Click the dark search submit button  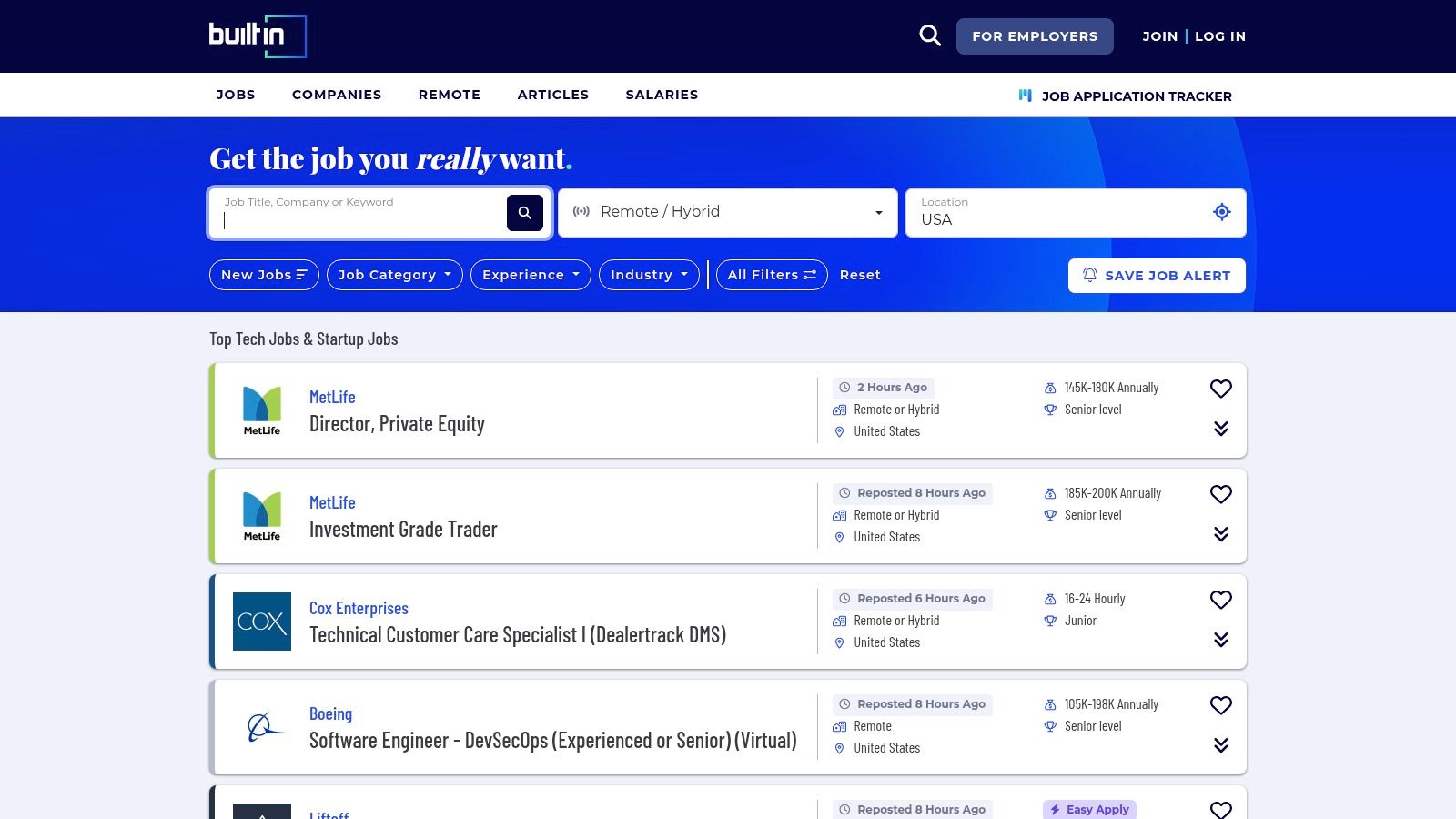pos(525,213)
